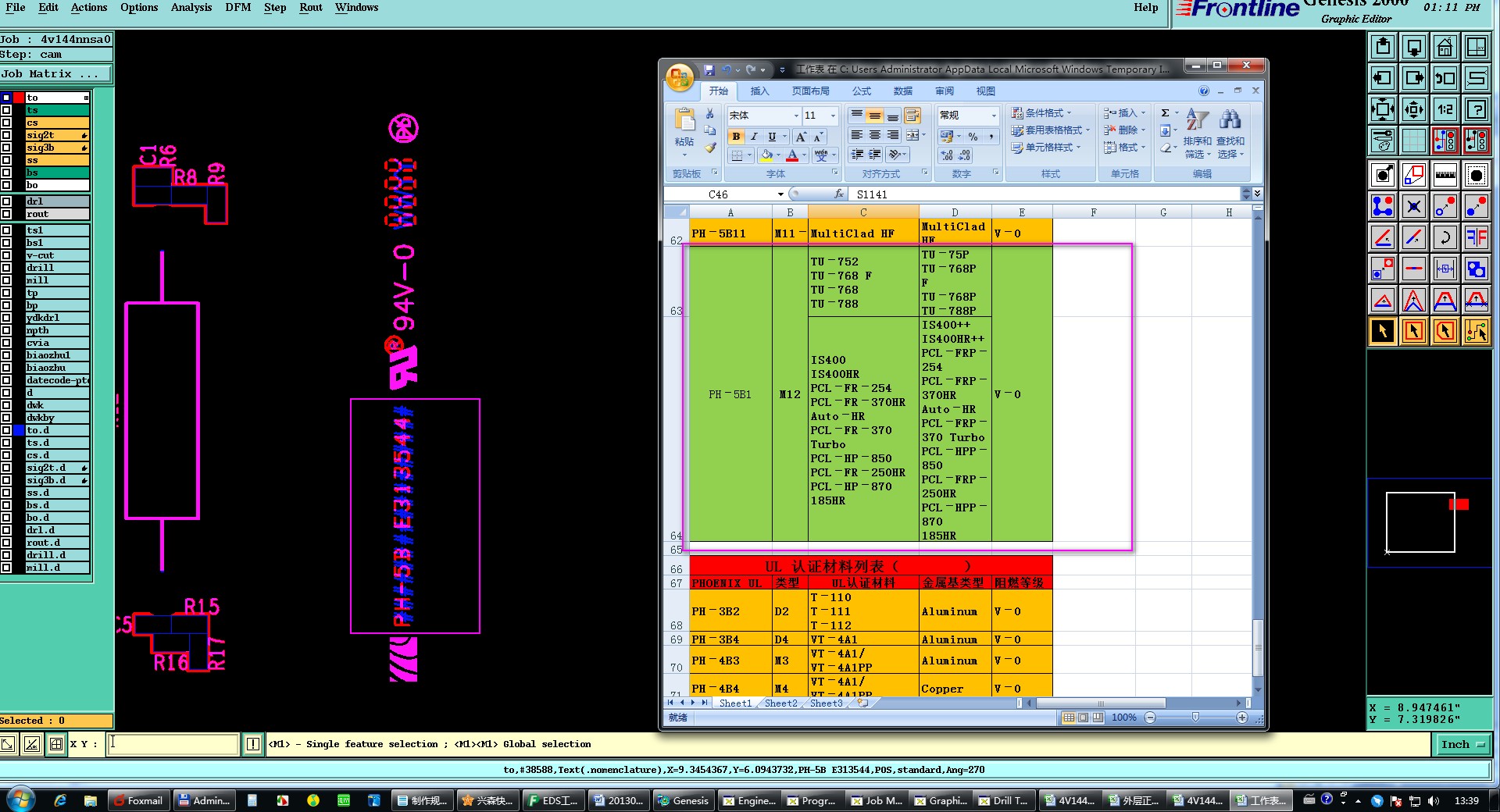Click the question mark area info icon

[x=1476, y=109]
